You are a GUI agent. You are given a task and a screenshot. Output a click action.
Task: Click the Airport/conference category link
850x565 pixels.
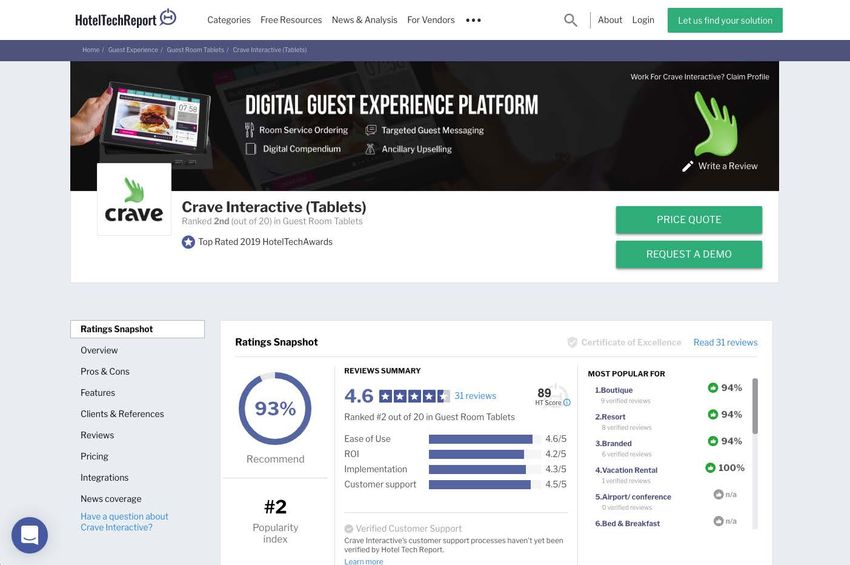633,497
